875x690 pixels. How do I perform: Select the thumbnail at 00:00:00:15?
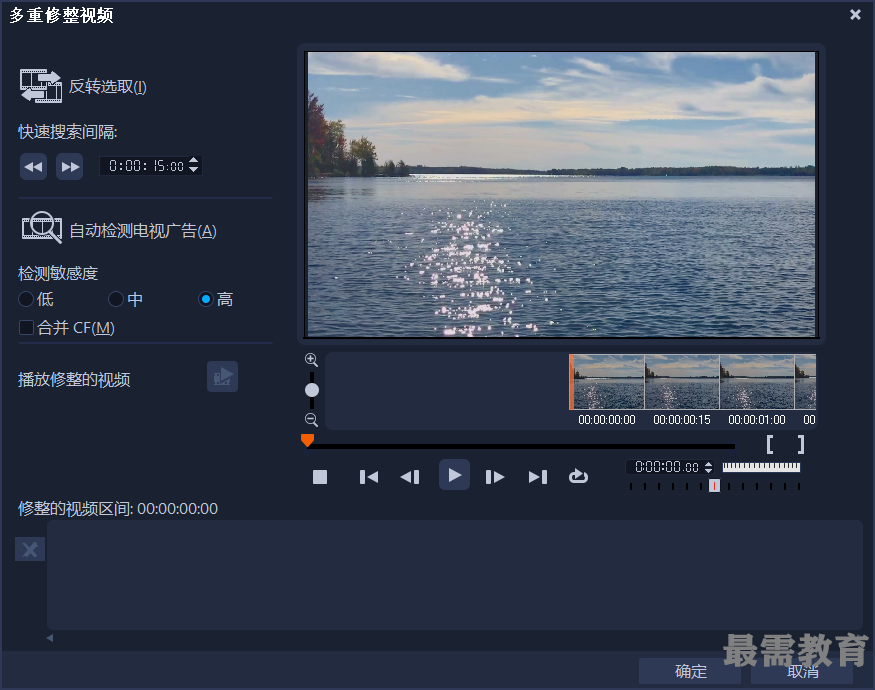pyautogui.click(x=682, y=382)
